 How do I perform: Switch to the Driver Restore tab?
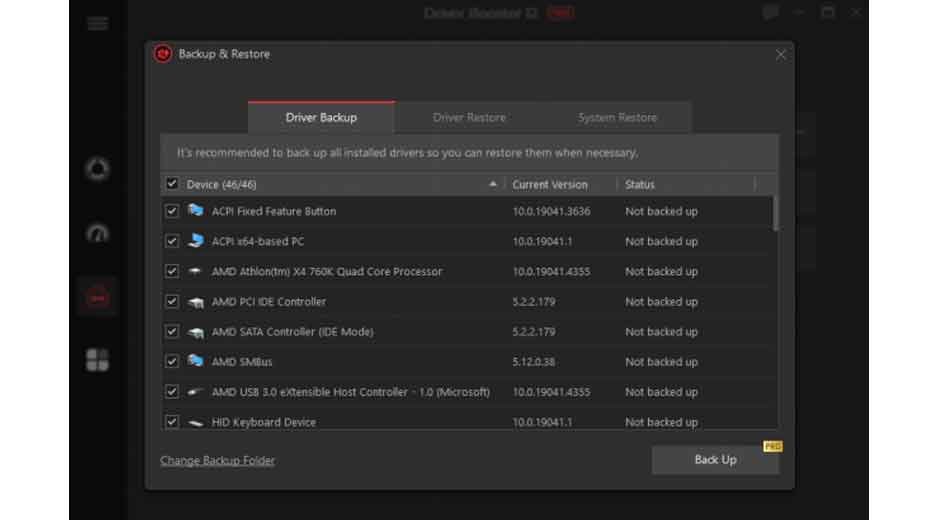(469, 118)
